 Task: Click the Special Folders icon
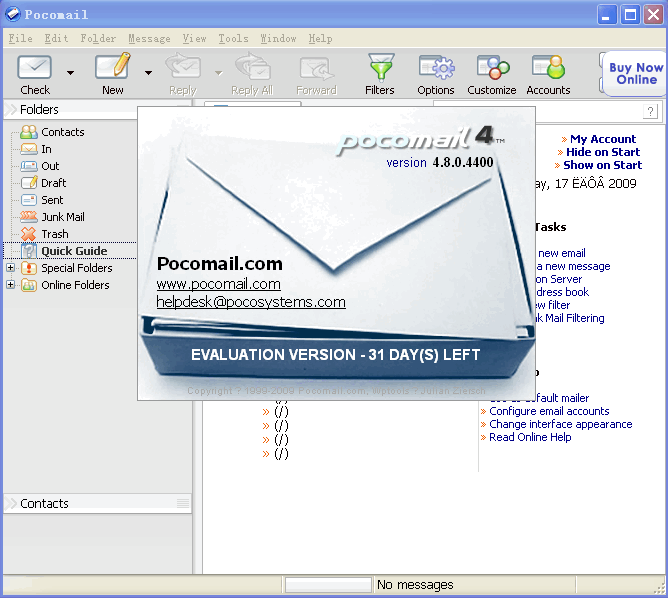29,268
